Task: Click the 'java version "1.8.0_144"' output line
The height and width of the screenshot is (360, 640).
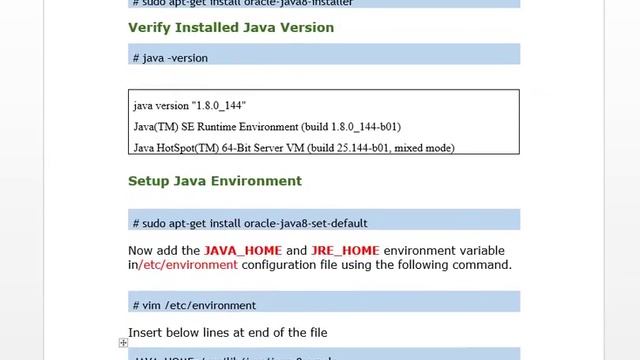Action: [189, 106]
